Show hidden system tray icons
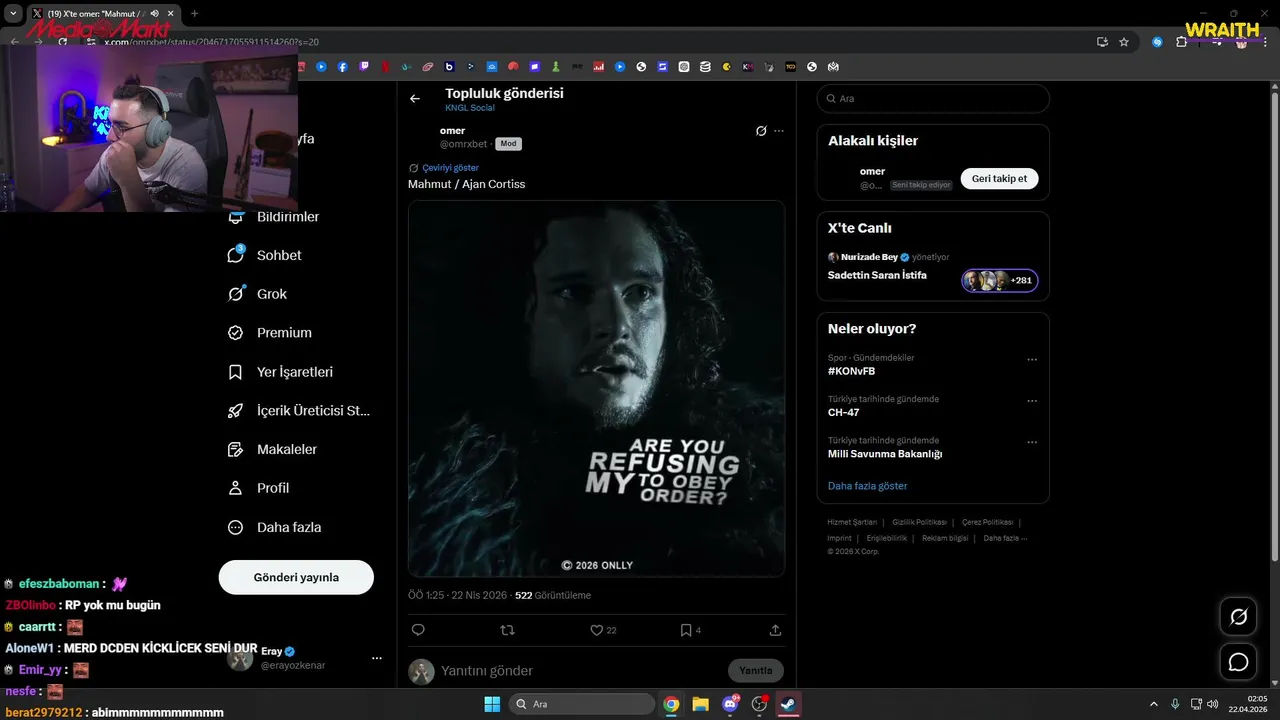 [x=1153, y=704]
